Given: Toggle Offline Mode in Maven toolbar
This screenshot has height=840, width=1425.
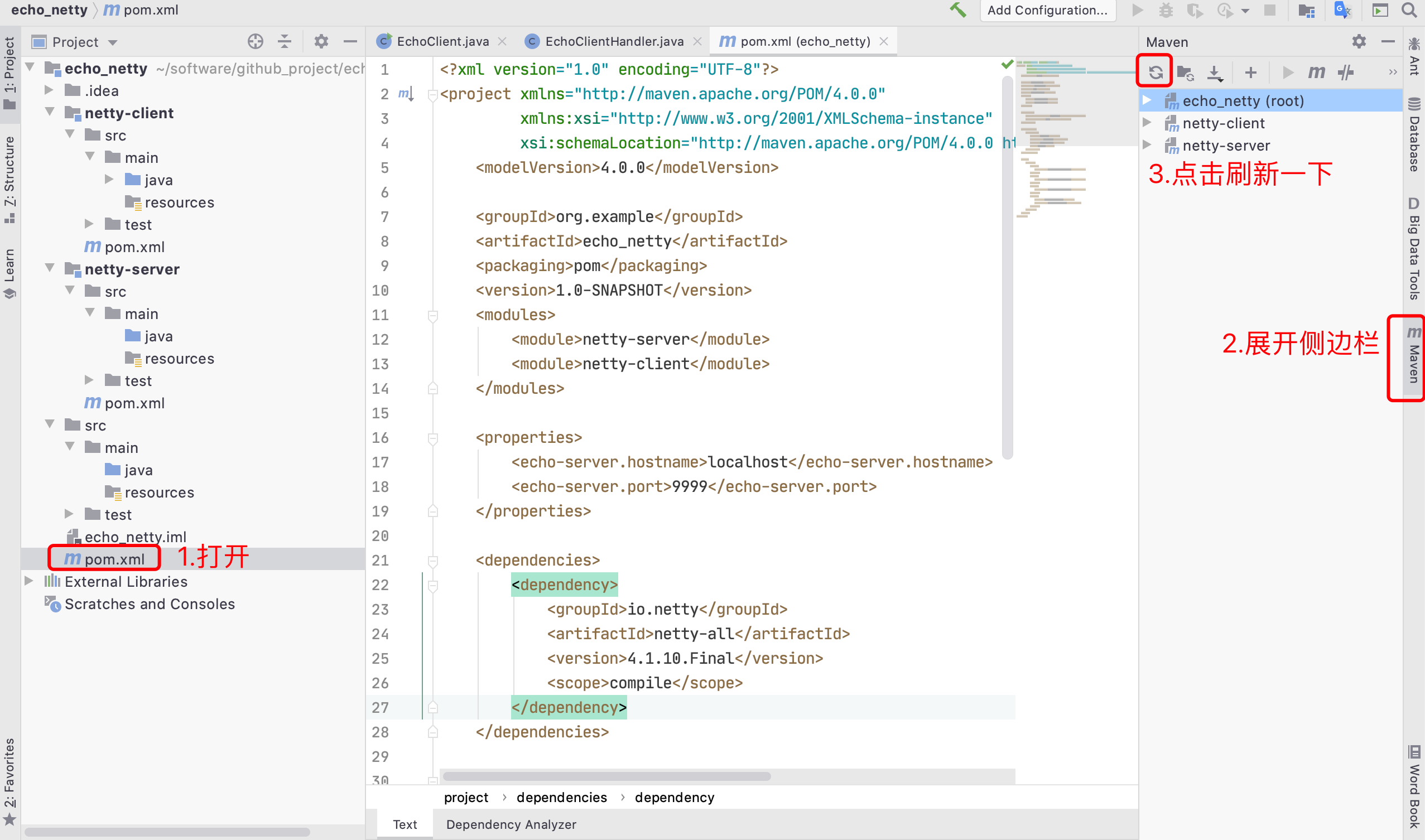Looking at the screenshot, I should coord(1346,72).
